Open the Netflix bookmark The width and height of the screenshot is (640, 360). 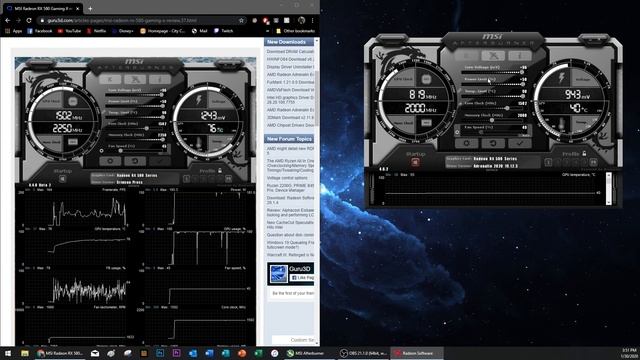[x=96, y=31]
